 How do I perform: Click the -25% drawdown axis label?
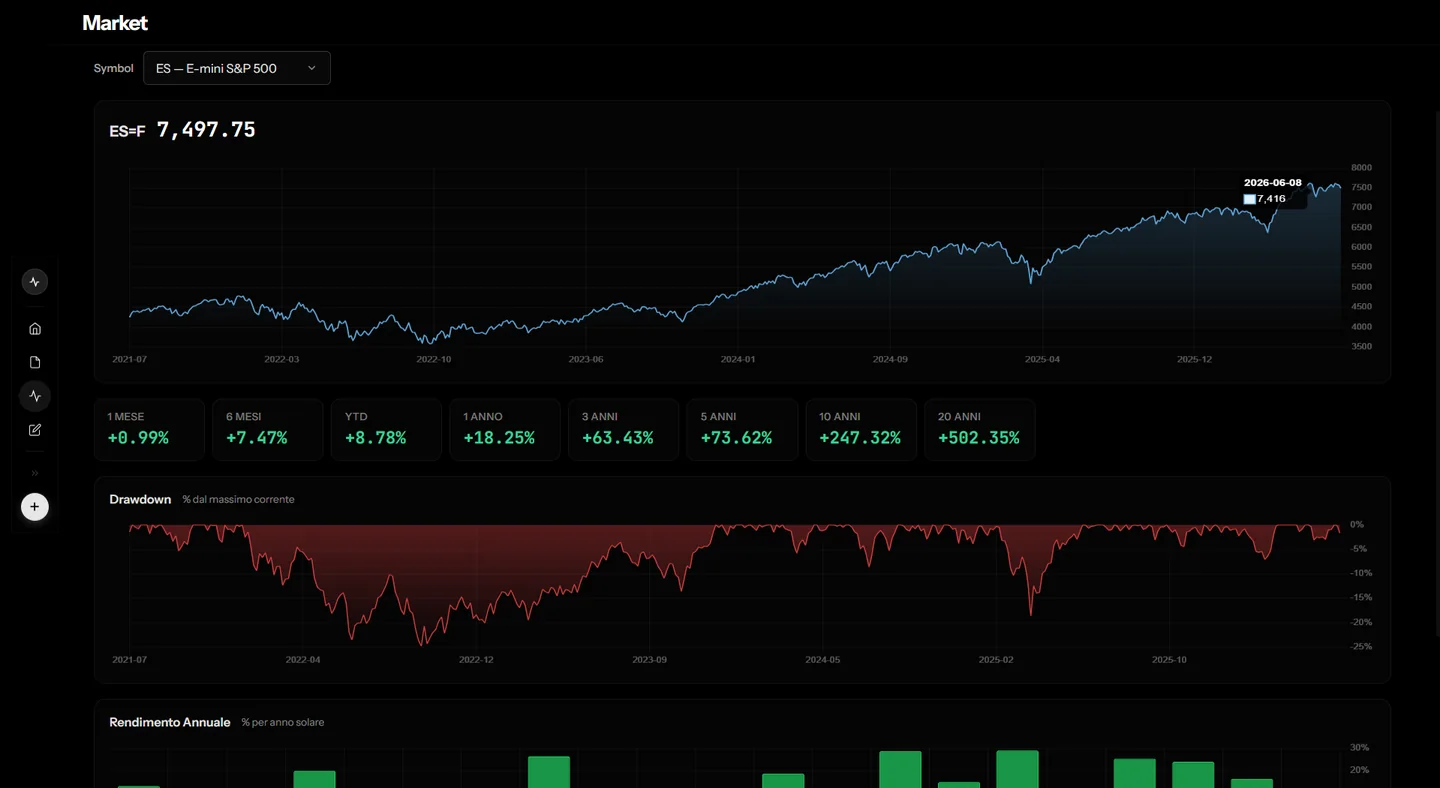click(1361, 646)
